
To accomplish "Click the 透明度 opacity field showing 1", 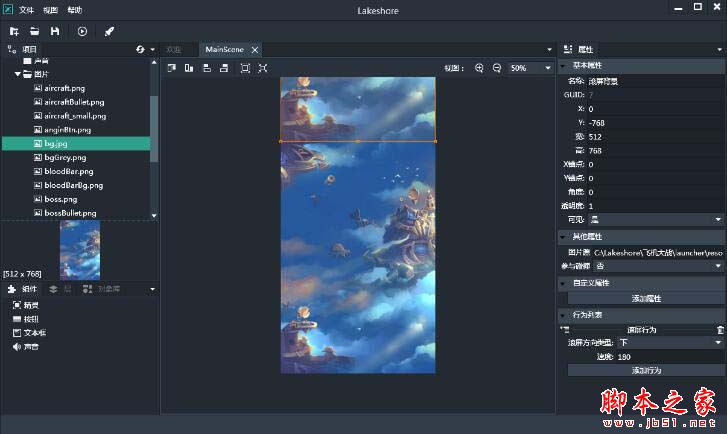I will coord(656,206).
